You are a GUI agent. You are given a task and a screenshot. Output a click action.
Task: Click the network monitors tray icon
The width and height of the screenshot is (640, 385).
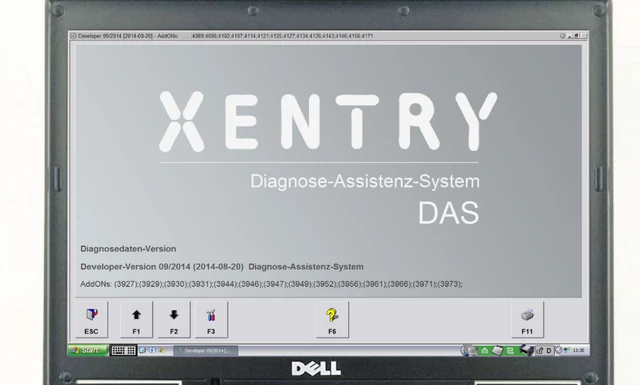(567, 350)
